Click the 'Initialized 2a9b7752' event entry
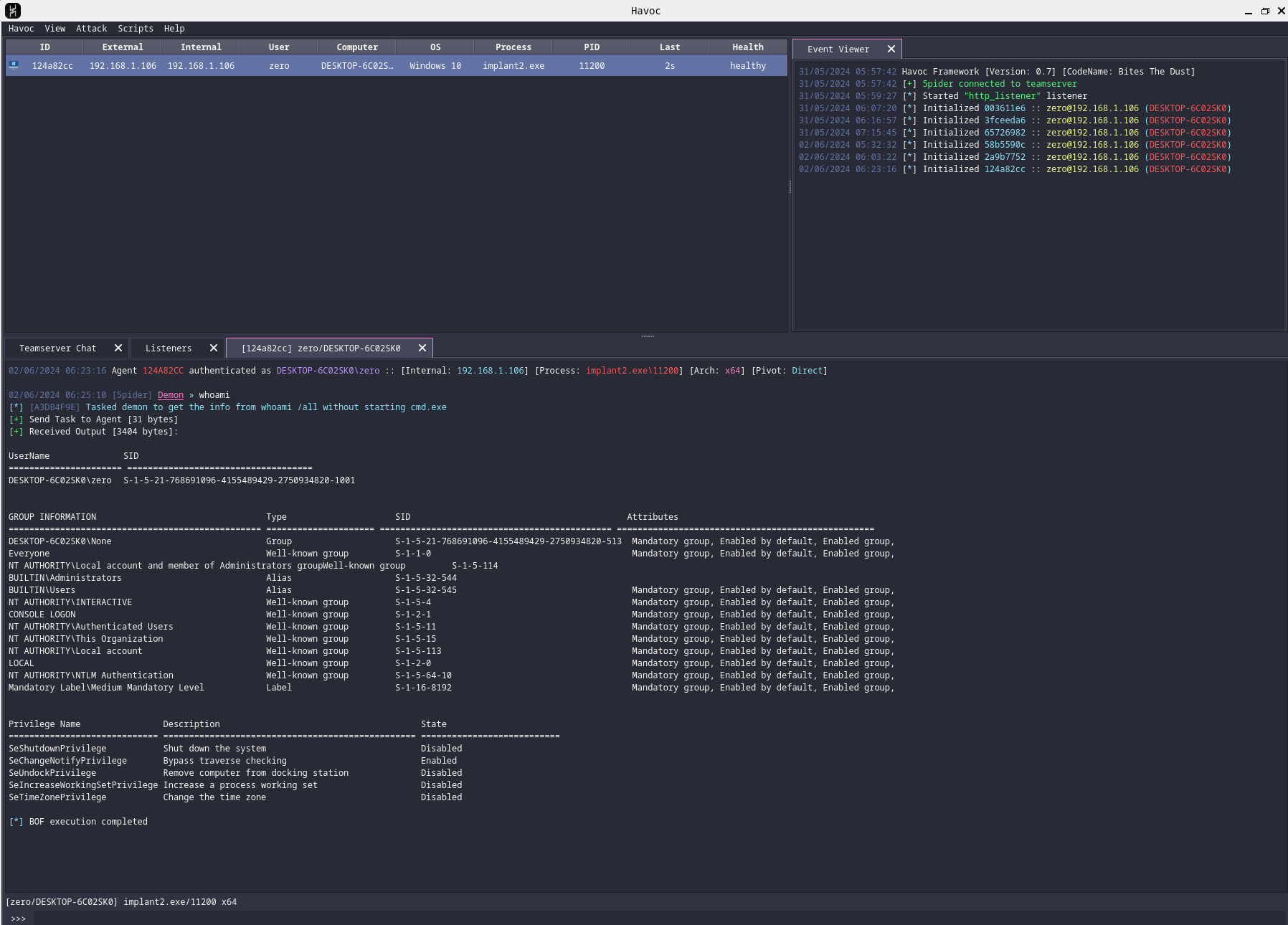This screenshot has width=1288, height=925. pyautogui.click(x=1015, y=157)
